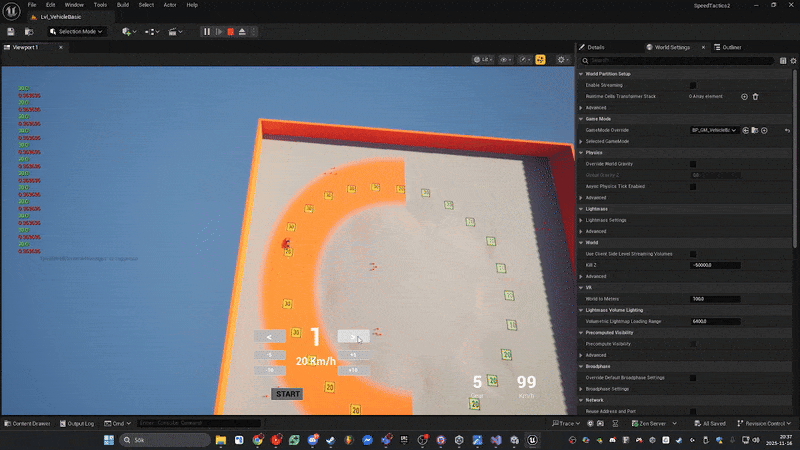Open the viewport settings gear
Viewport: 800px width, 450px height.
pyautogui.click(x=562, y=60)
